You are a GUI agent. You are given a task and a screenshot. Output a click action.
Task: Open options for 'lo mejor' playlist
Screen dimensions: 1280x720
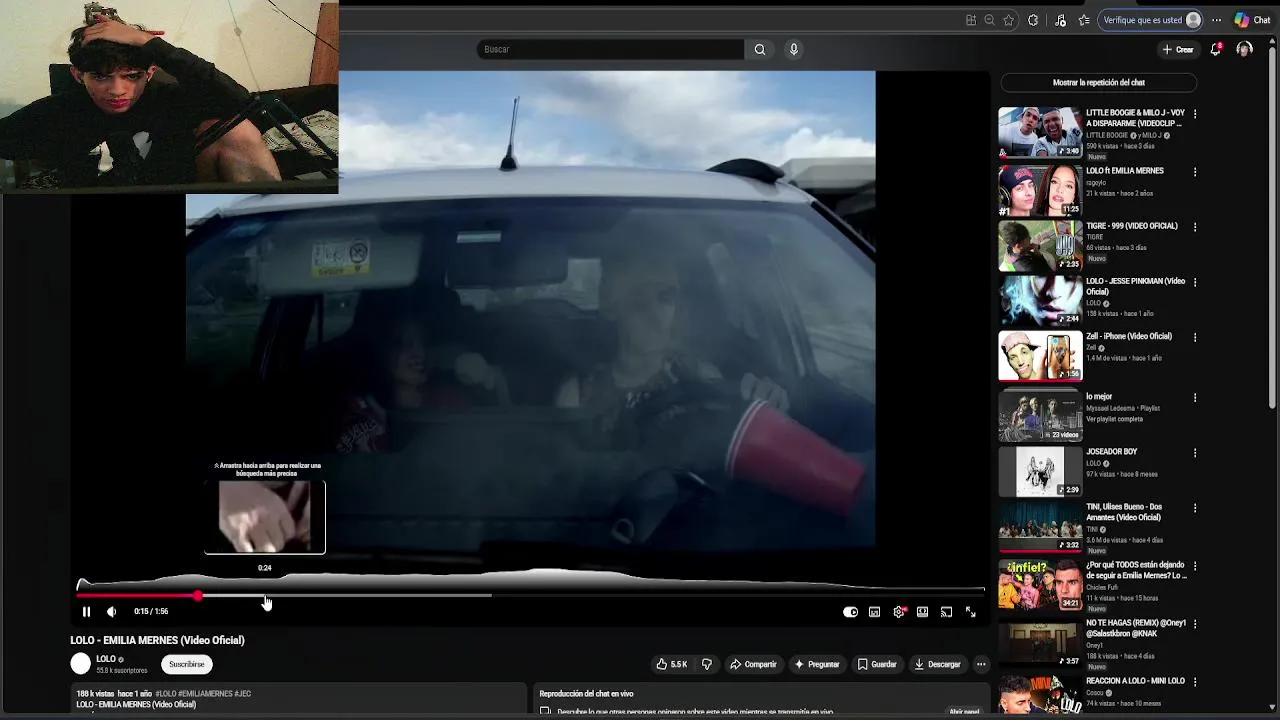click(x=1194, y=397)
